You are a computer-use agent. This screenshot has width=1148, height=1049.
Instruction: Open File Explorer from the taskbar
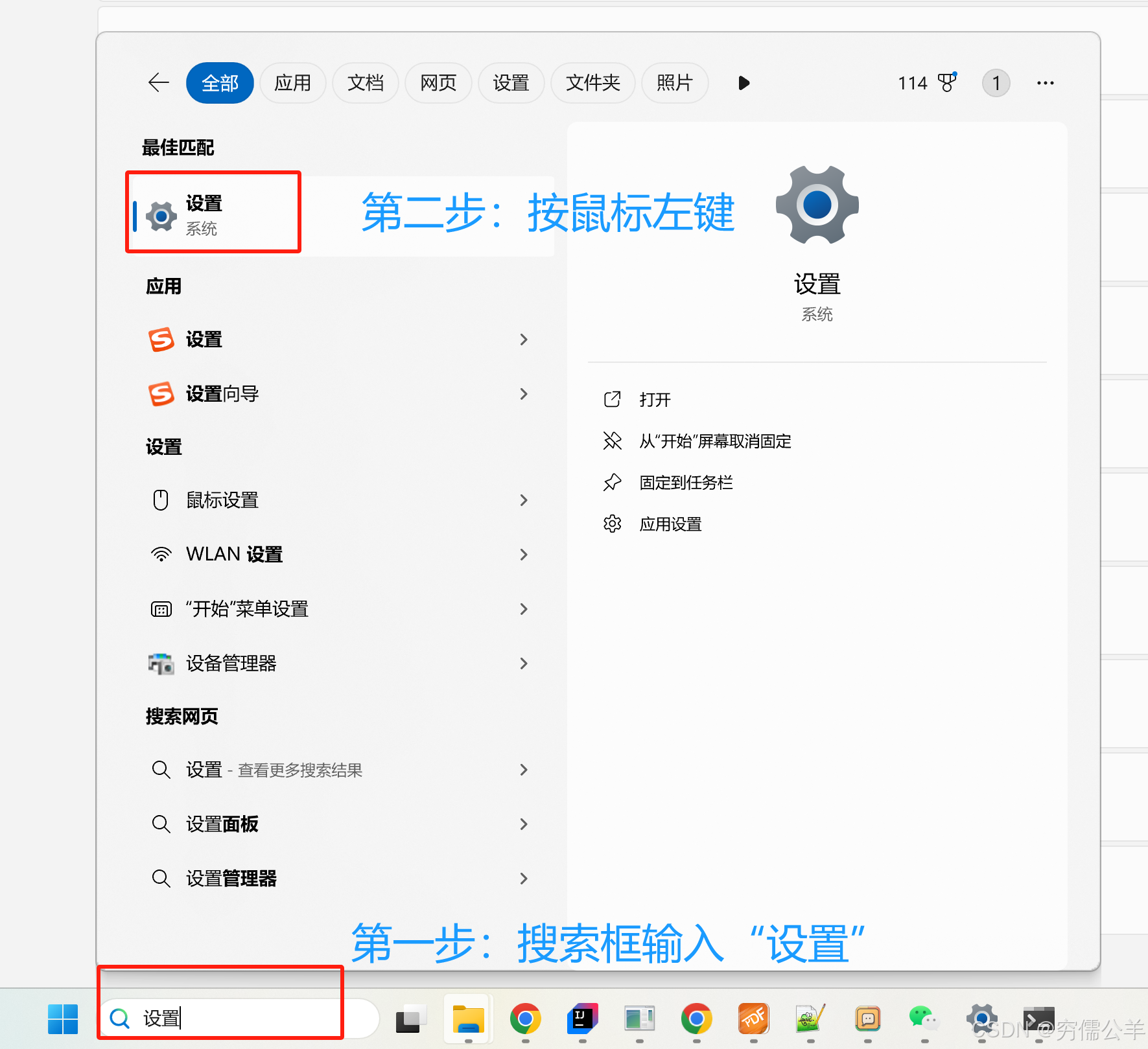(x=467, y=1019)
